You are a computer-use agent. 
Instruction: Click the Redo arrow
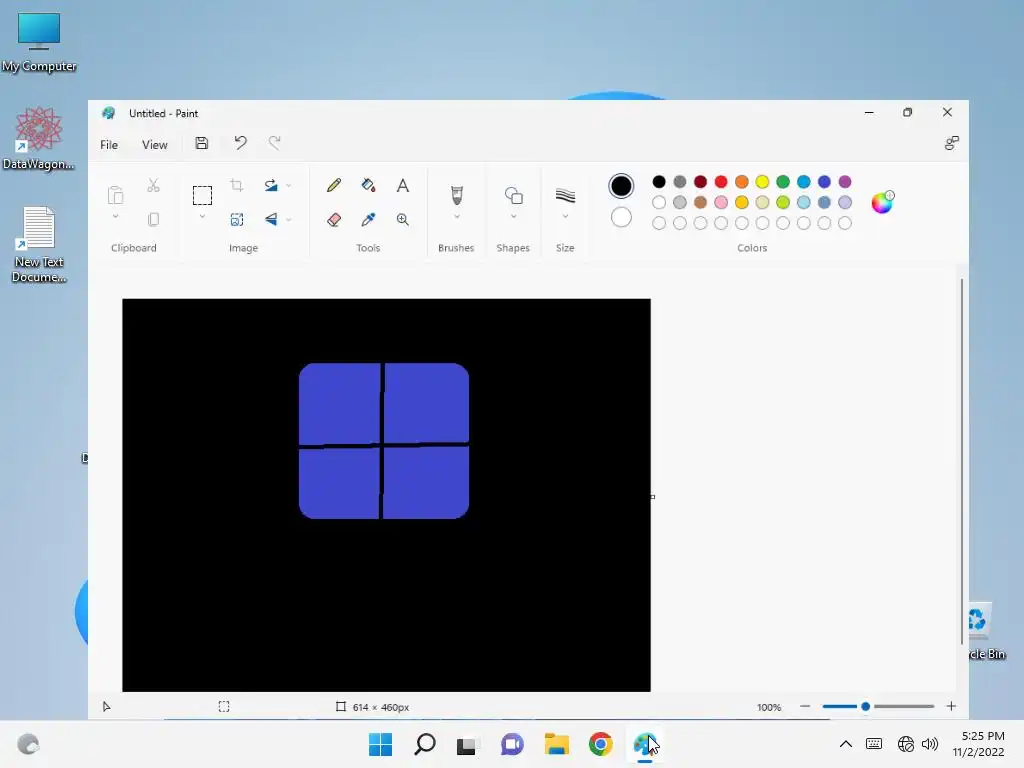click(x=275, y=143)
